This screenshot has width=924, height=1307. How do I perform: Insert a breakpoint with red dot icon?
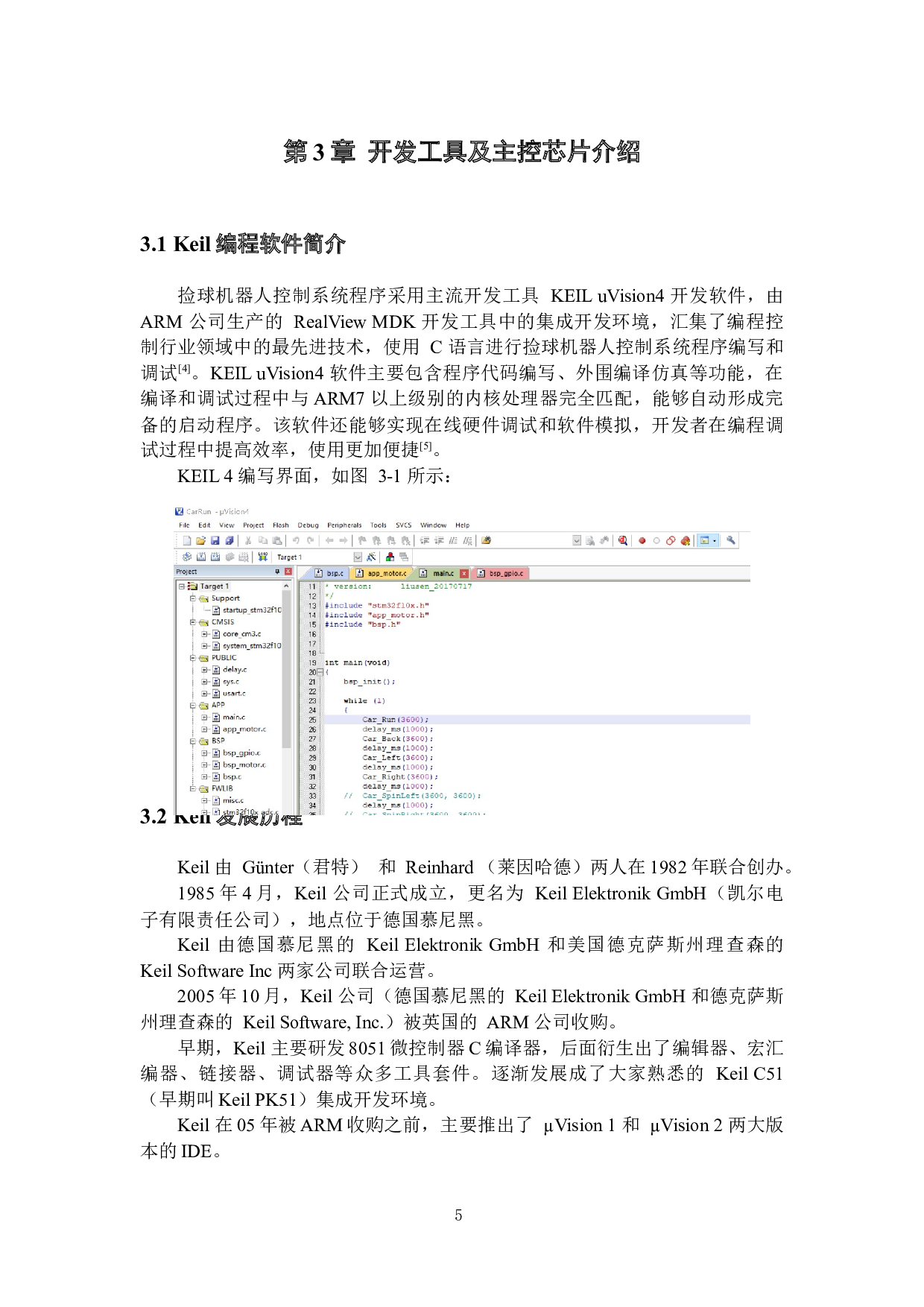[642, 541]
